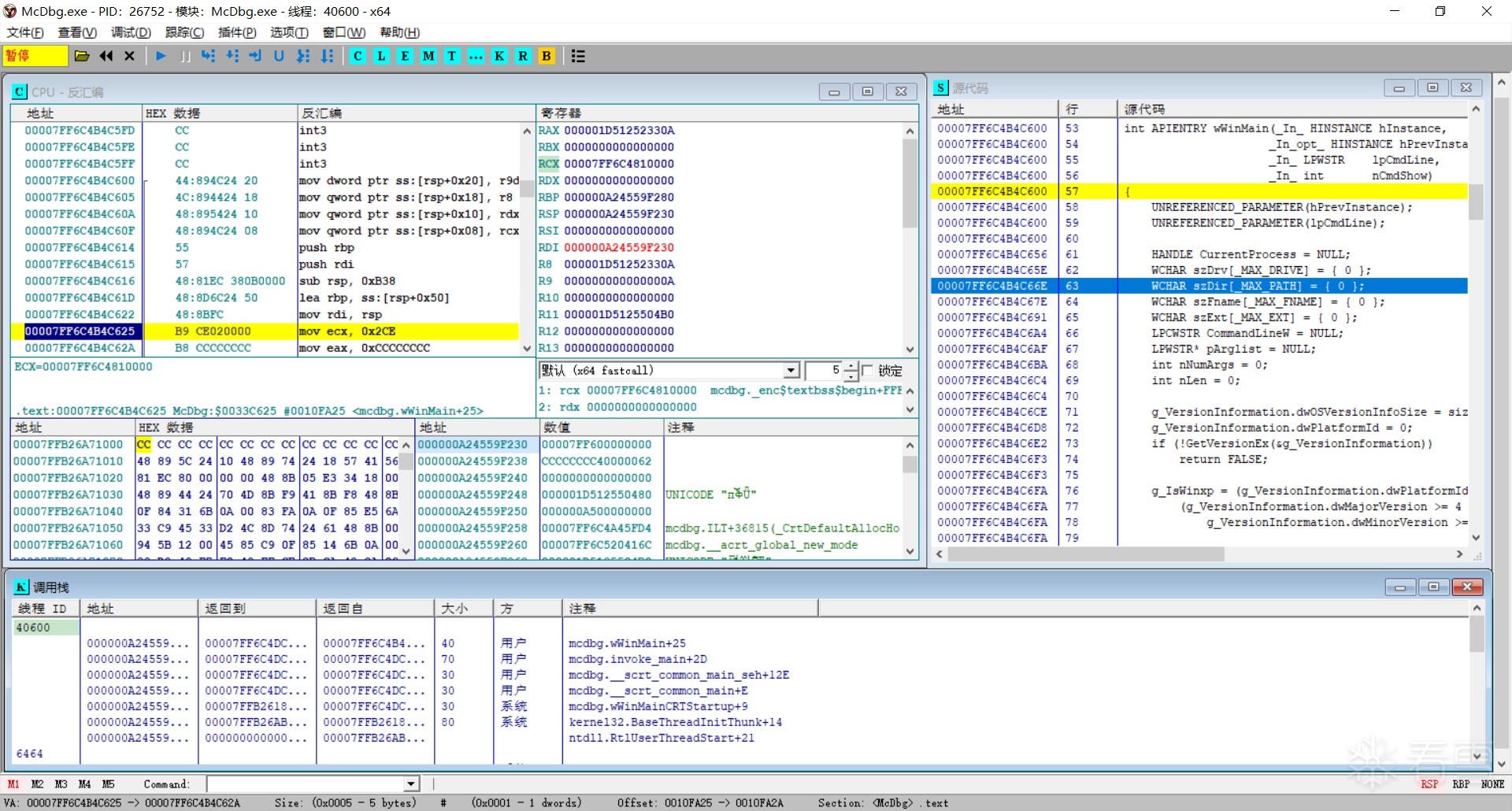
Task: Click the source code horizontal scrollbar
Action: tap(1200, 554)
